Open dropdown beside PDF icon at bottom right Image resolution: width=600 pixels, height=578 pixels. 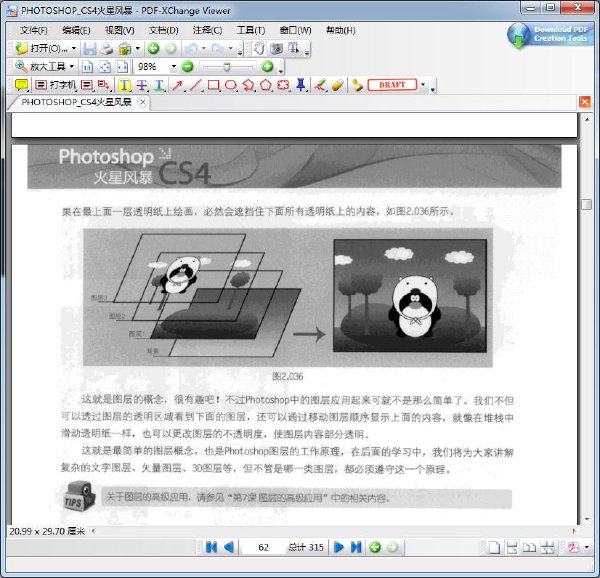click(587, 547)
